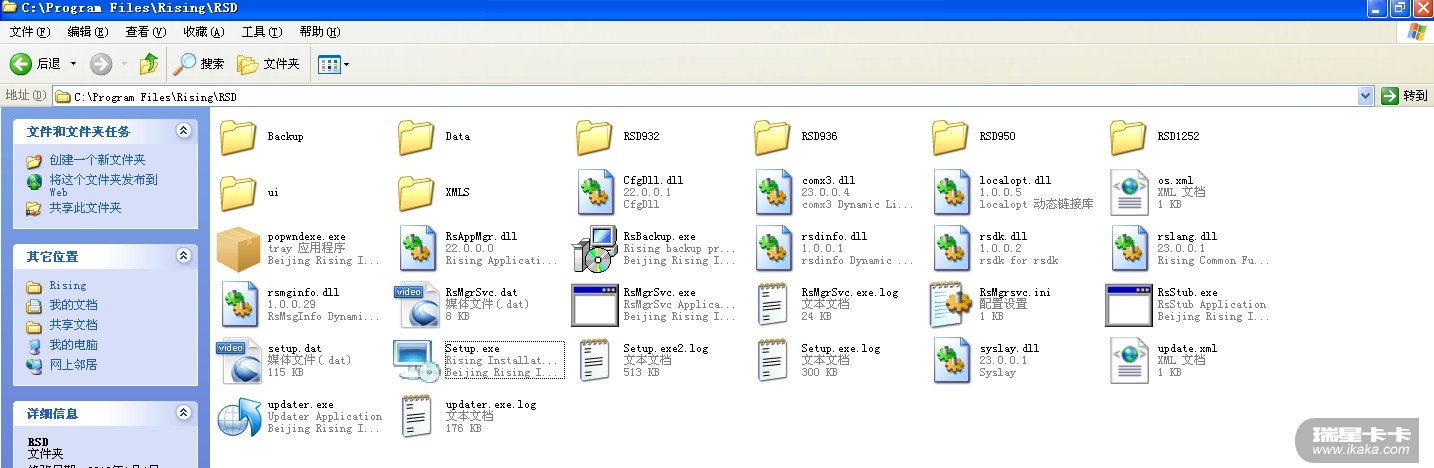Select the RSD932 folder icon
This screenshot has width=1434, height=468.
(594, 137)
